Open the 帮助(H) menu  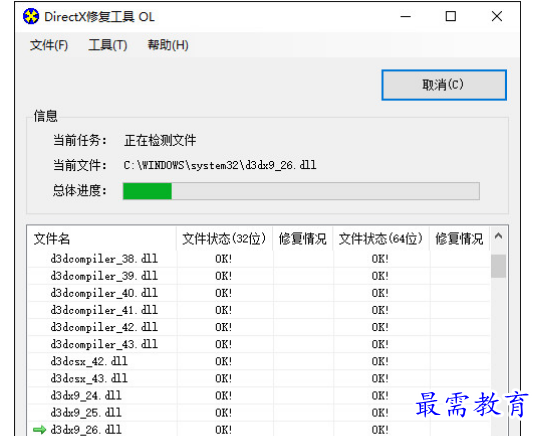pos(168,45)
